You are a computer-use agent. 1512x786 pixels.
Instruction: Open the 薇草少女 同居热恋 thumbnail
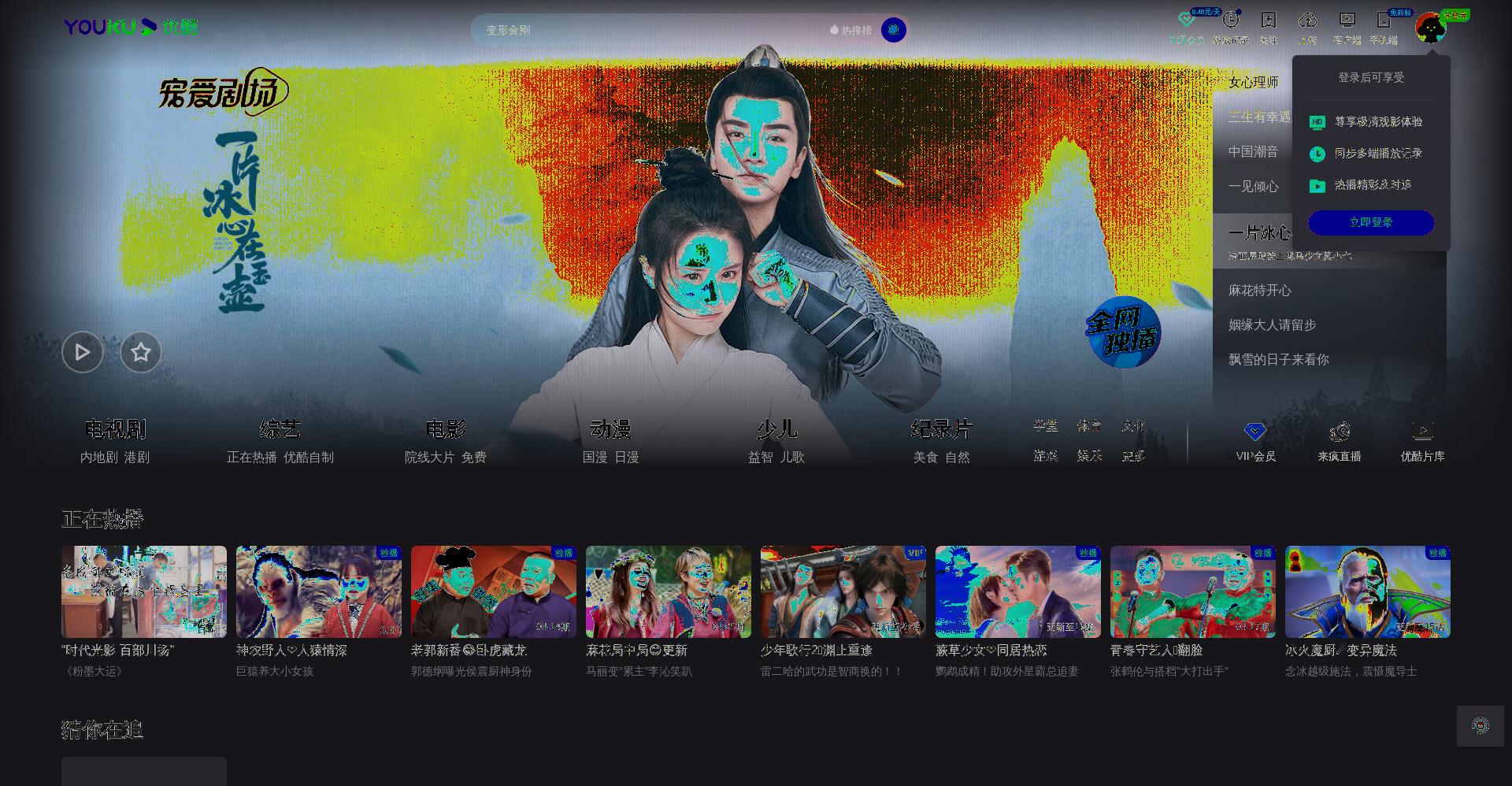(x=1018, y=591)
